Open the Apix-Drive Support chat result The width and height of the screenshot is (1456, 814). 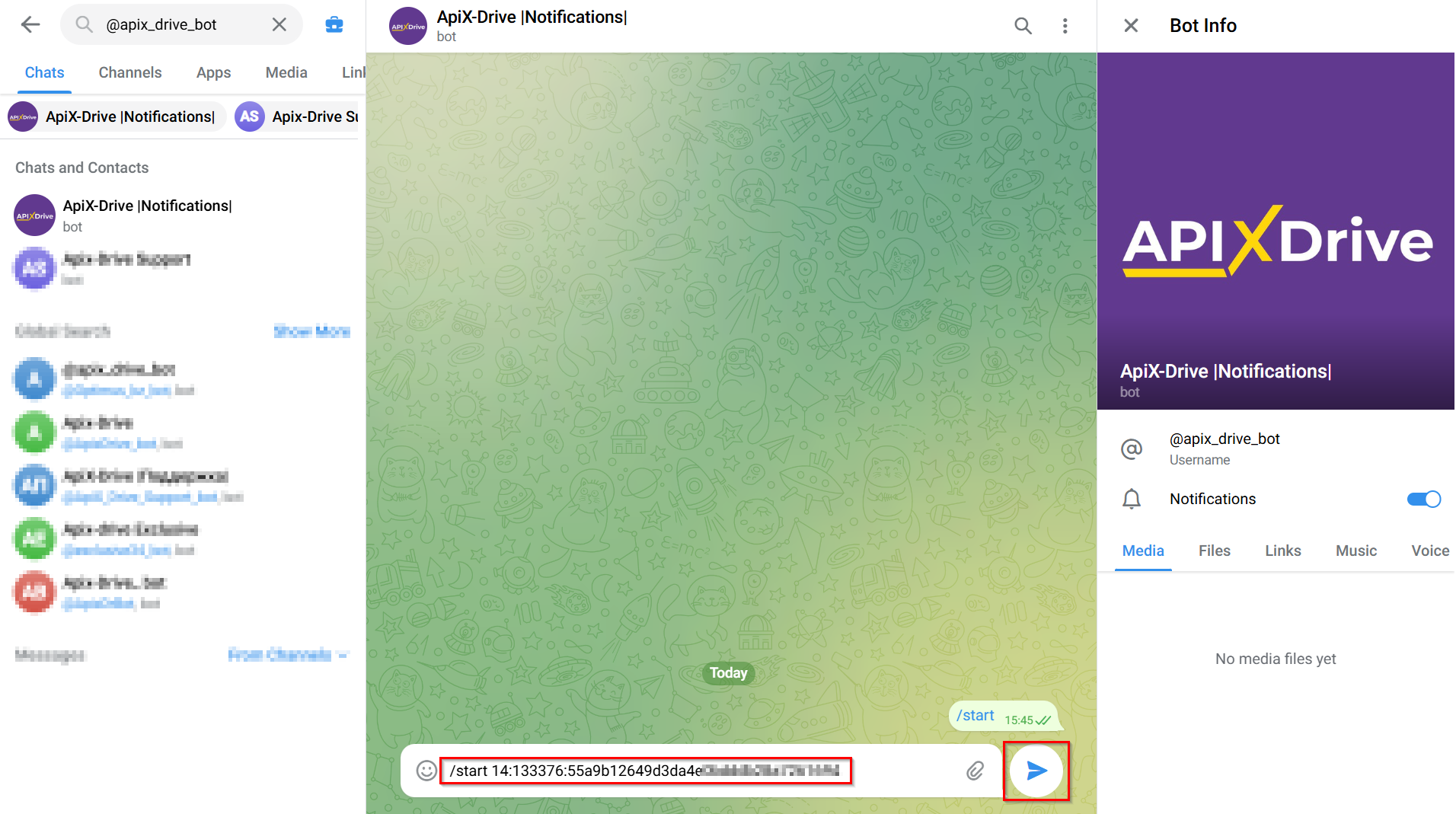point(183,269)
